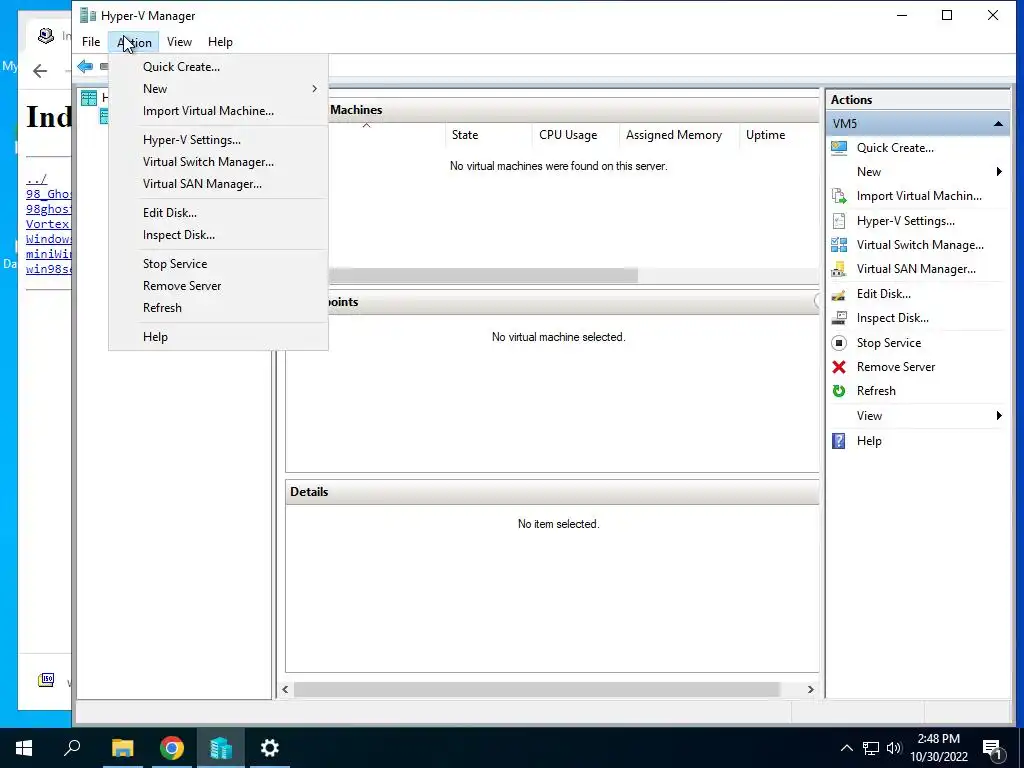This screenshot has width=1024, height=768.
Task: Click Stop Service icon in Actions pane
Action: click(839, 343)
